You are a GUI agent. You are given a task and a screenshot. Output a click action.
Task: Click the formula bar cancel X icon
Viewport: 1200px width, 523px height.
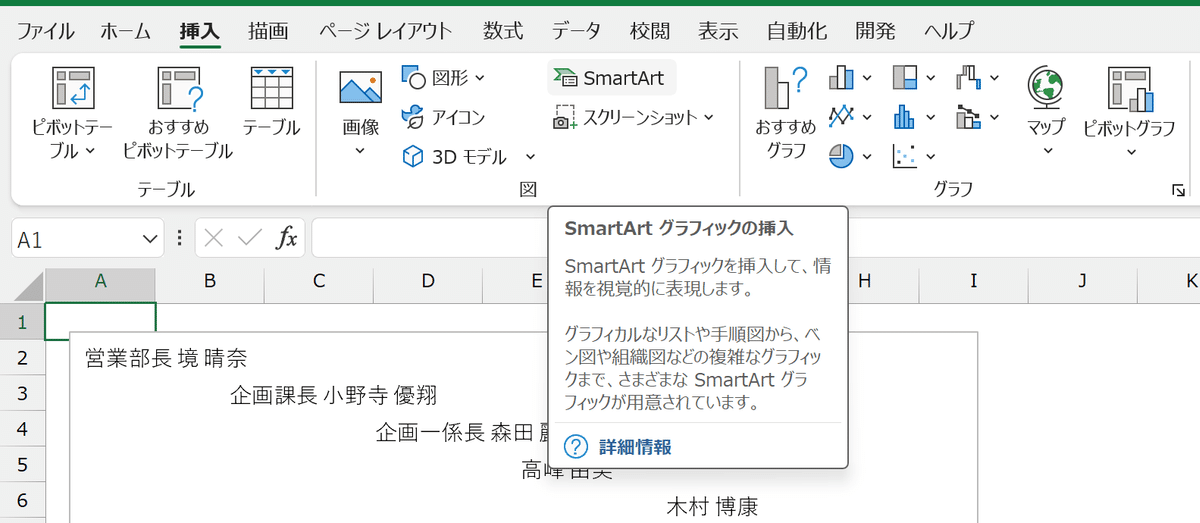(x=213, y=238)
